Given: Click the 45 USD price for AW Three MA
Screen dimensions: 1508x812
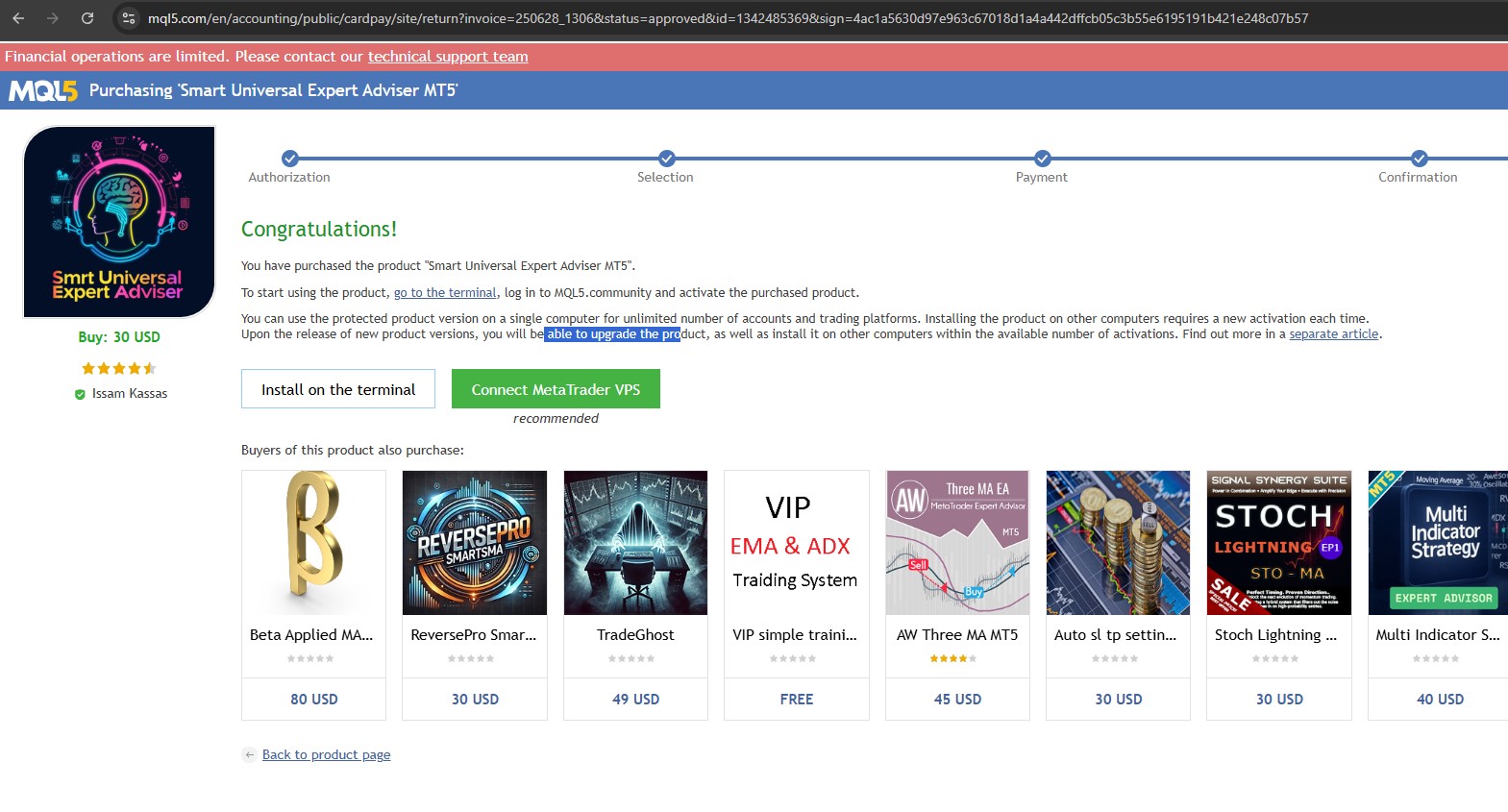Looking at the screenshot, I should point(958,700).
